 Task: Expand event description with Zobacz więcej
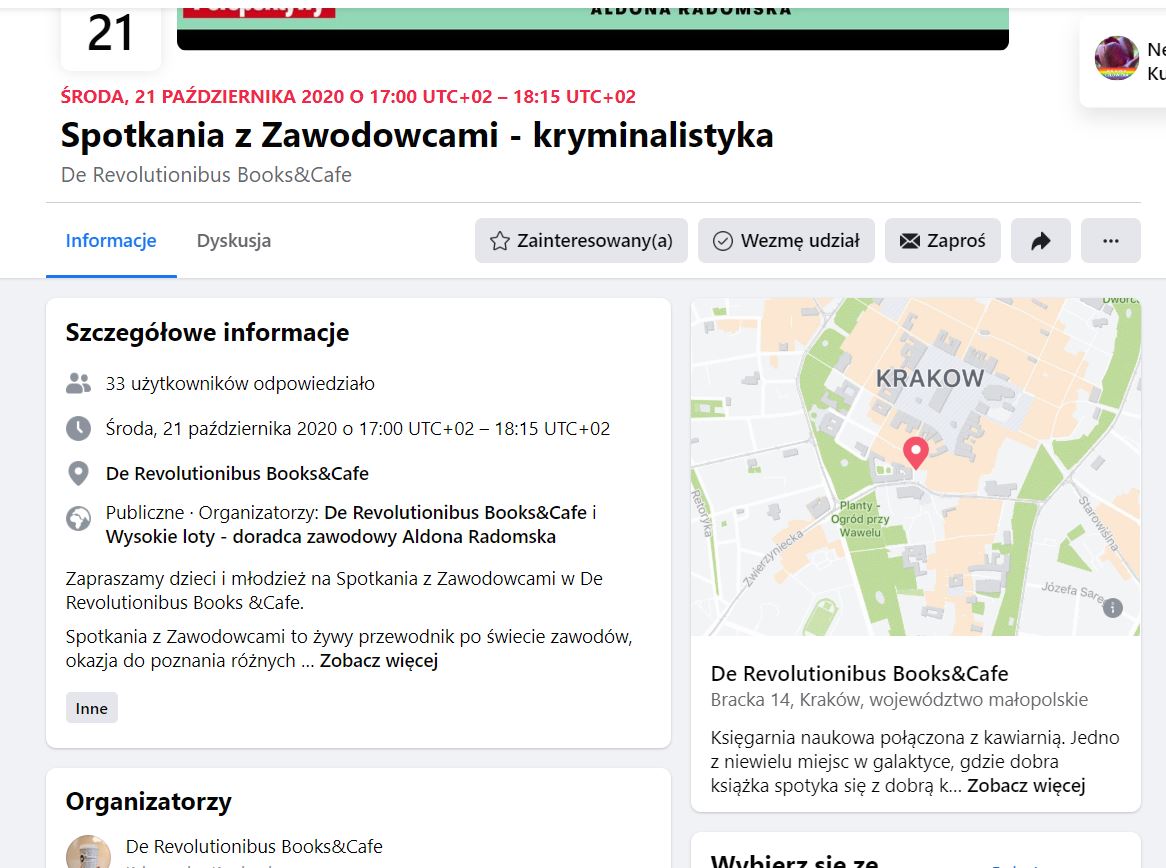(379, 661)
